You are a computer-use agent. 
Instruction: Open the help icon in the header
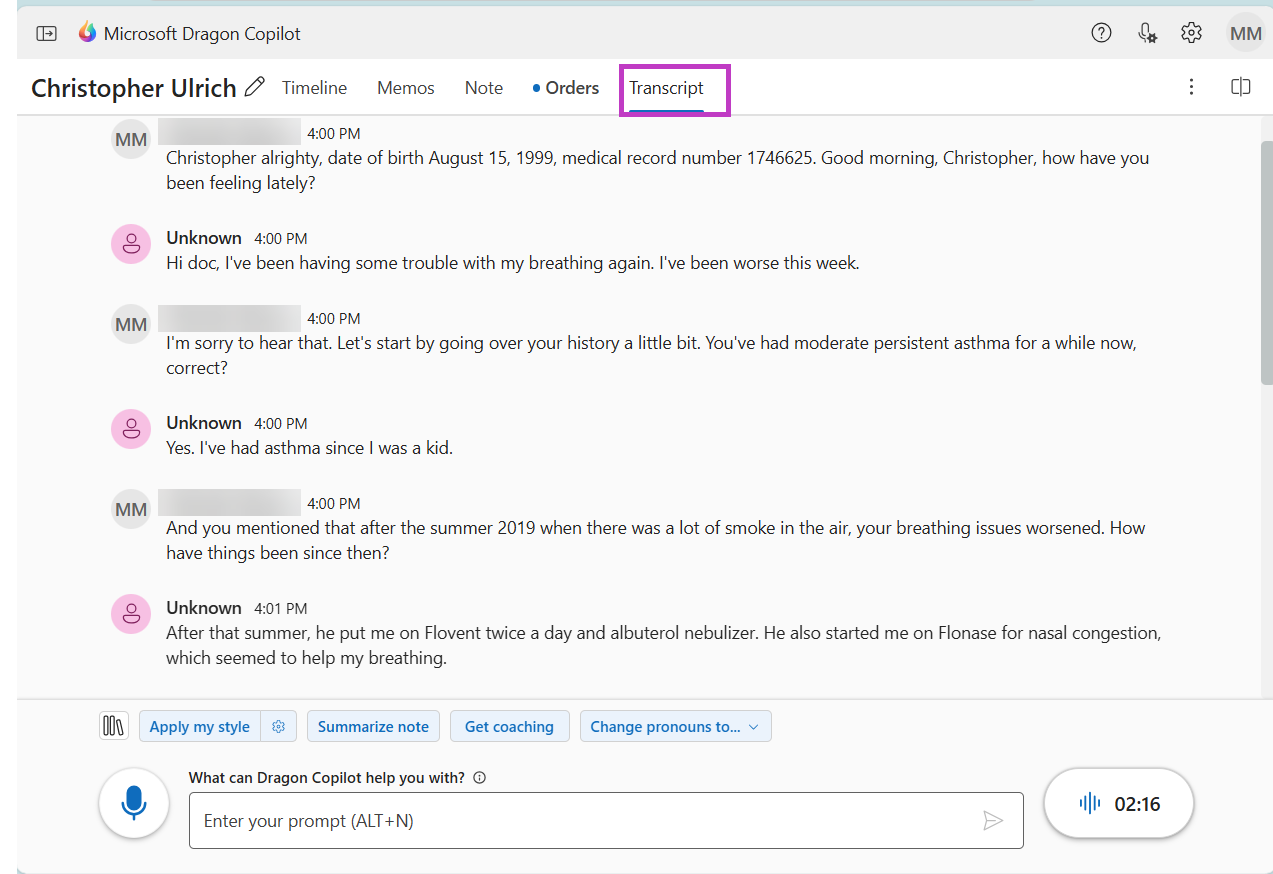click(x=1101, y=32)
